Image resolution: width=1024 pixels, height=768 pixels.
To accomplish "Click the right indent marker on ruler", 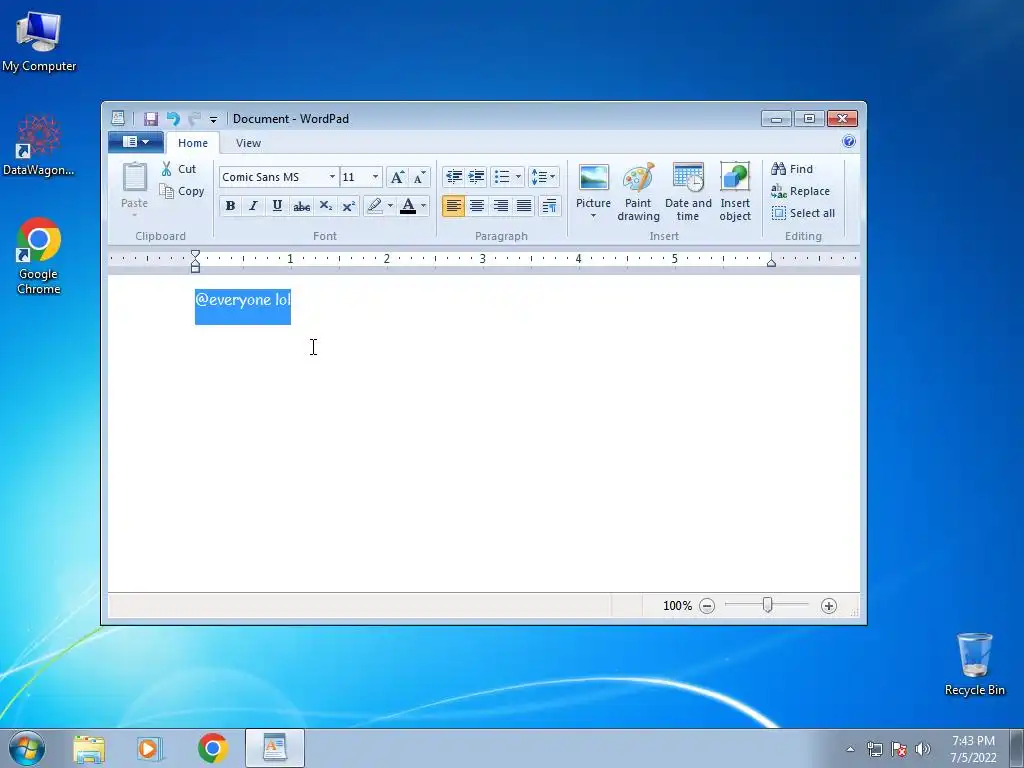I will tap(771, 263).
